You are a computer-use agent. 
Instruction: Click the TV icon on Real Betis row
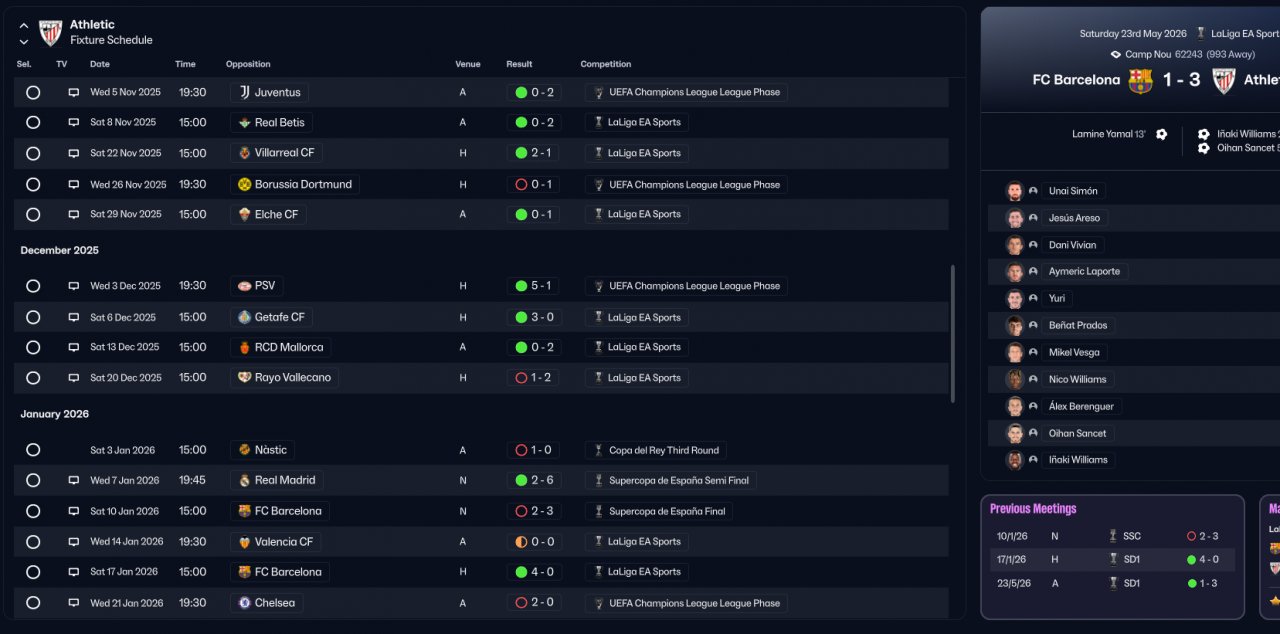pyautogui.click(x=73, y=123)
